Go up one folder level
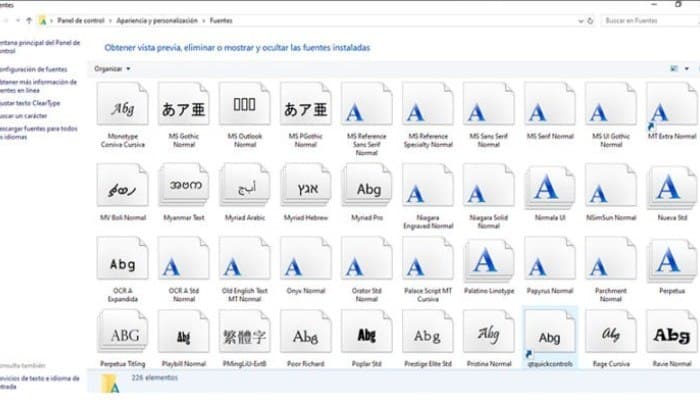This screenshot has height=400, width=700. coord(29,21)
